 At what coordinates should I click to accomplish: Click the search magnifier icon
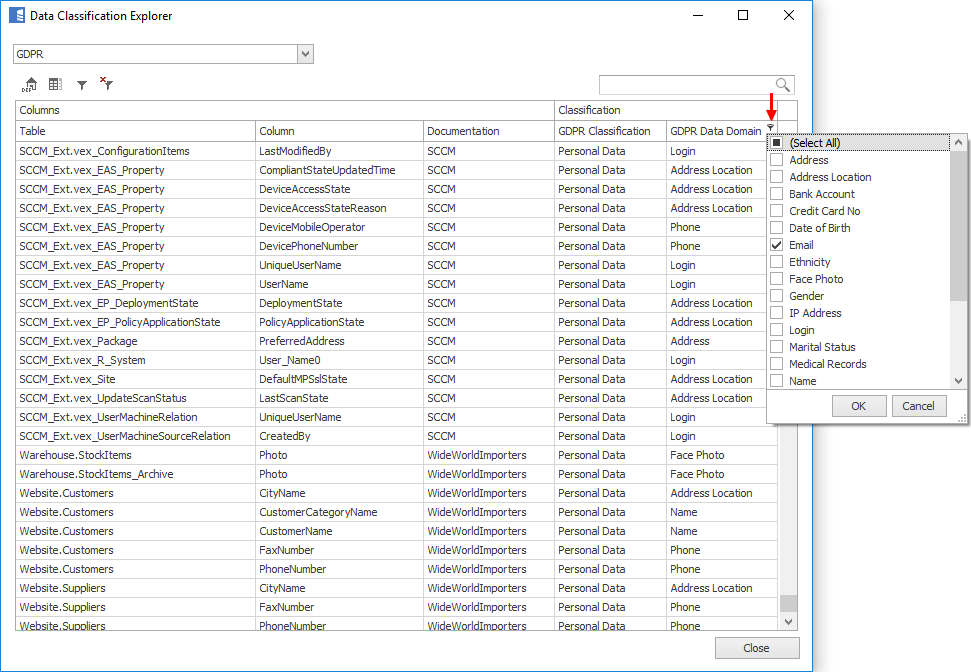point(782,85)
